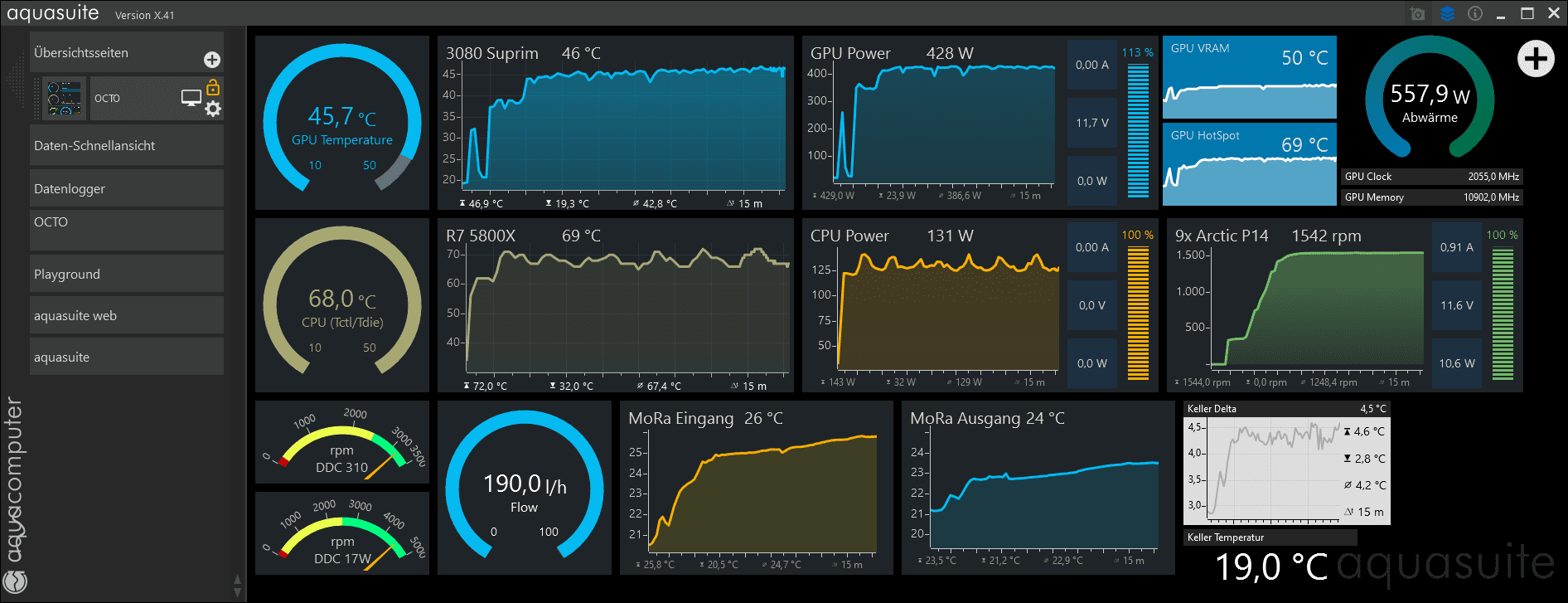
Task: Click the CPU (Tctl/Tdie) 68,0 °C gauge
Action: 342,305
